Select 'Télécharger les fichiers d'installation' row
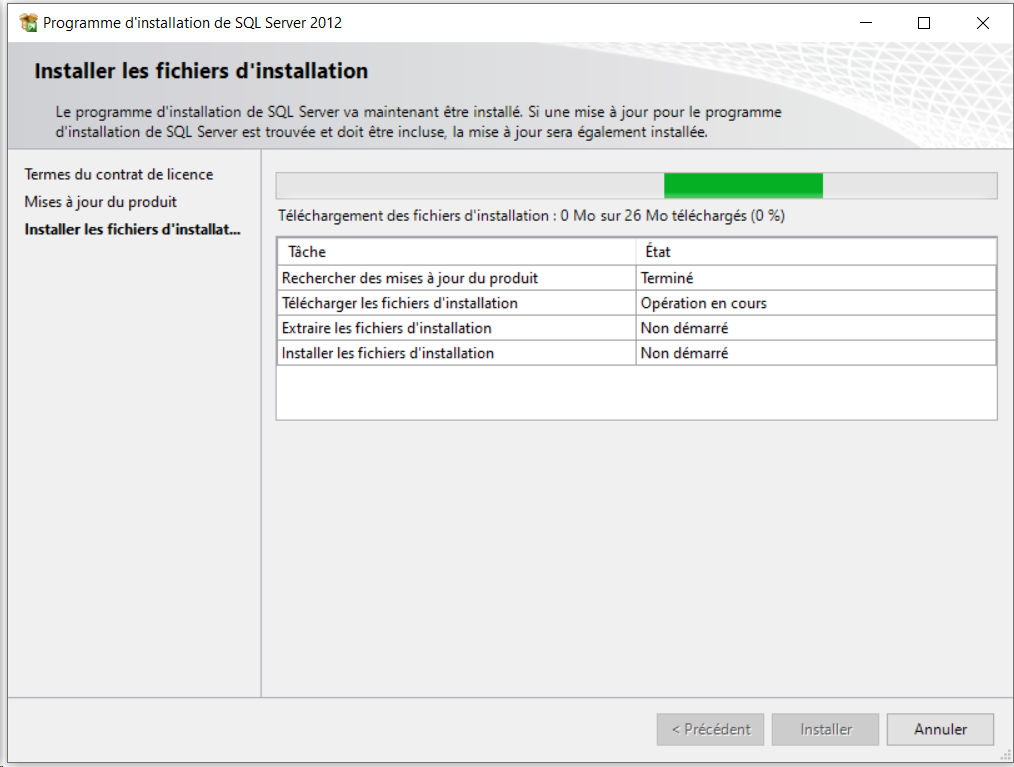 [x=636, y=303]
